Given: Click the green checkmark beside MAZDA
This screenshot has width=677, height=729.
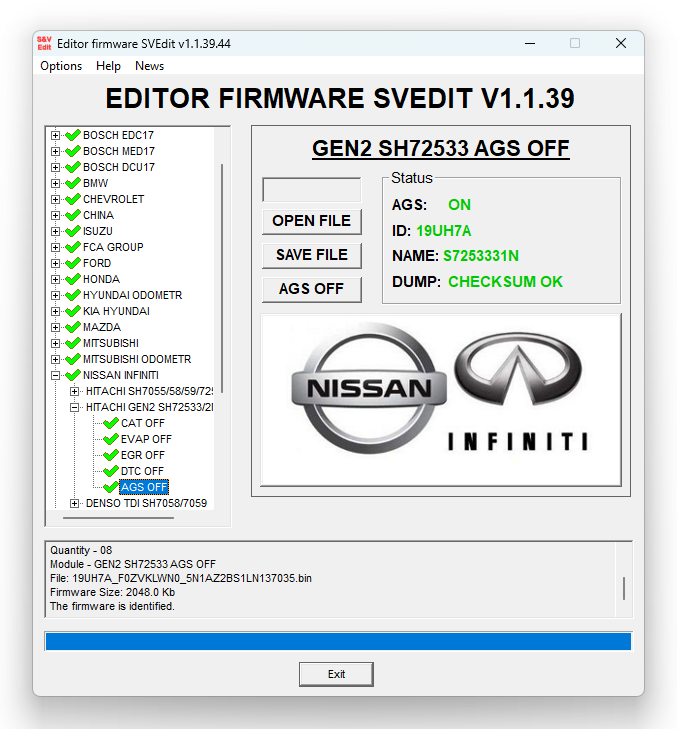Looking at the screenshot, I should (x=73, y=327).
